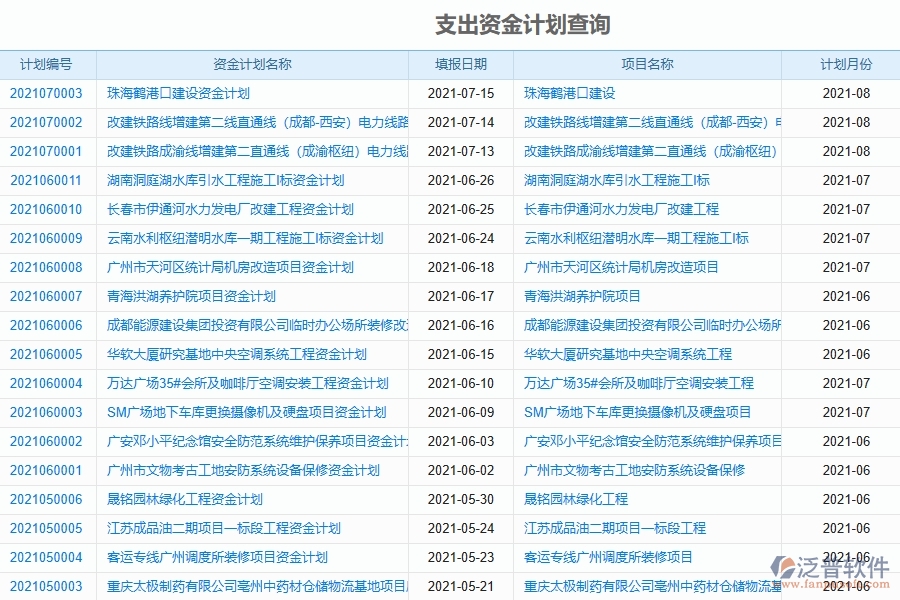Click the 计划编号 column header

[43, 64]
